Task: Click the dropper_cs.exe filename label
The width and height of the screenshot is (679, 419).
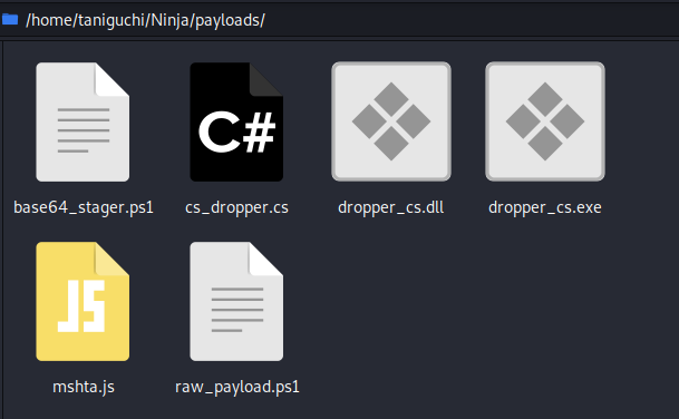Action: click(x=545, y=208)
